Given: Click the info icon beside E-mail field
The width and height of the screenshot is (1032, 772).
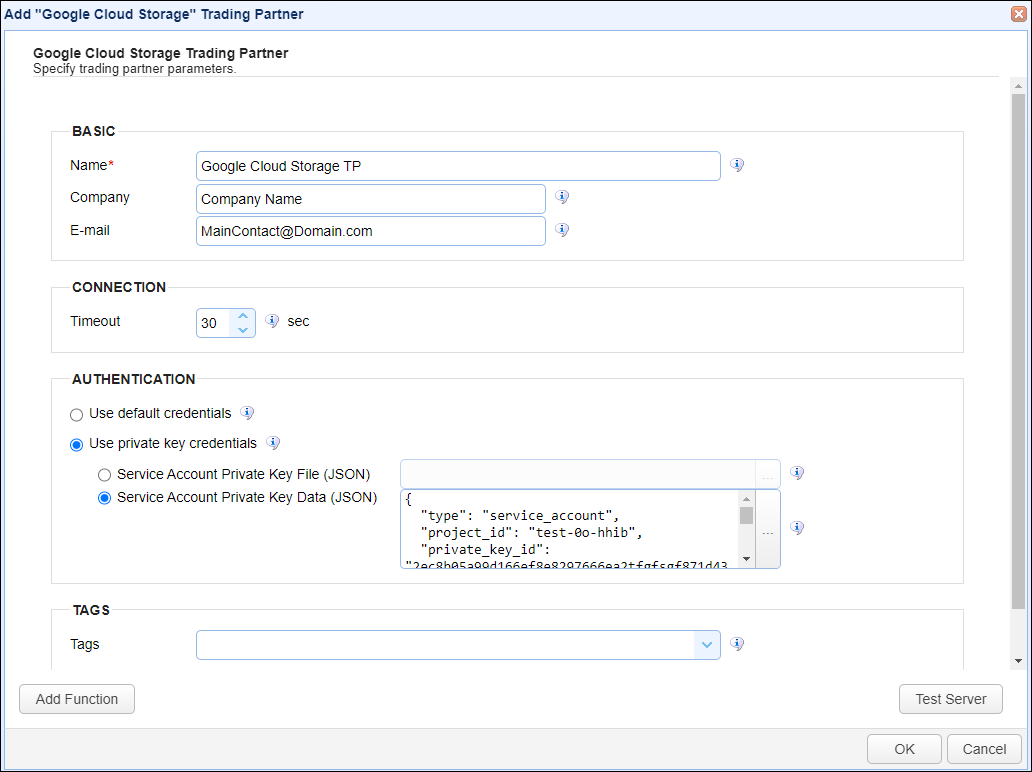Looking at the screenshot, I should 562,230.
